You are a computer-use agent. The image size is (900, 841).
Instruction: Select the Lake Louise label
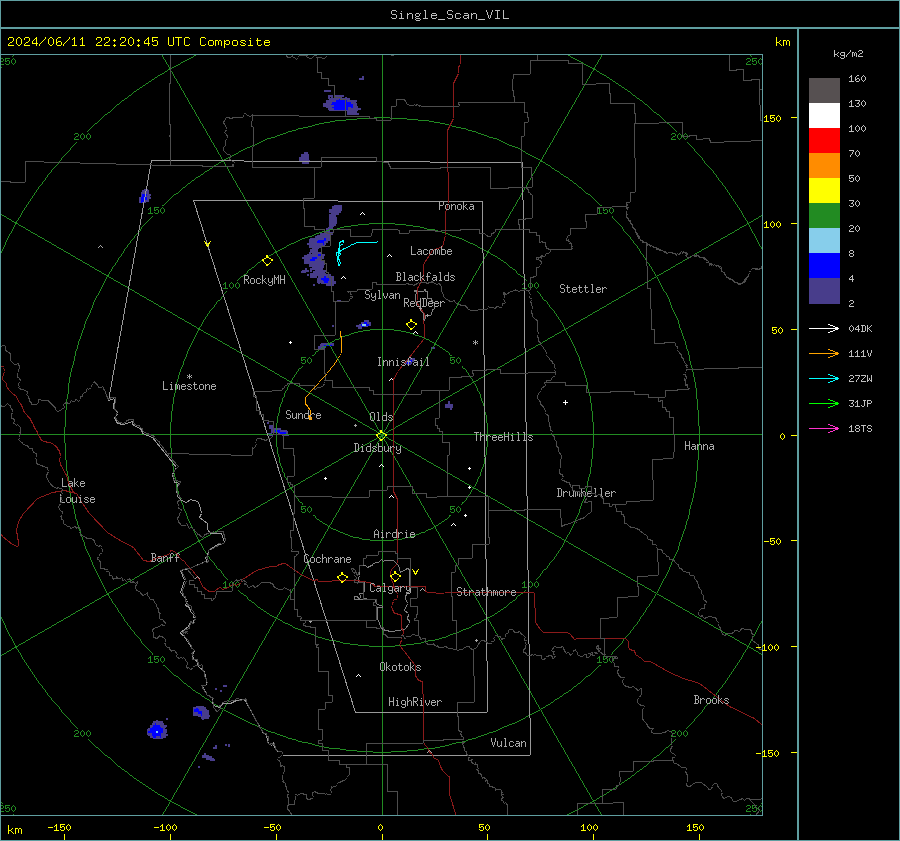[x=77, y=491]
